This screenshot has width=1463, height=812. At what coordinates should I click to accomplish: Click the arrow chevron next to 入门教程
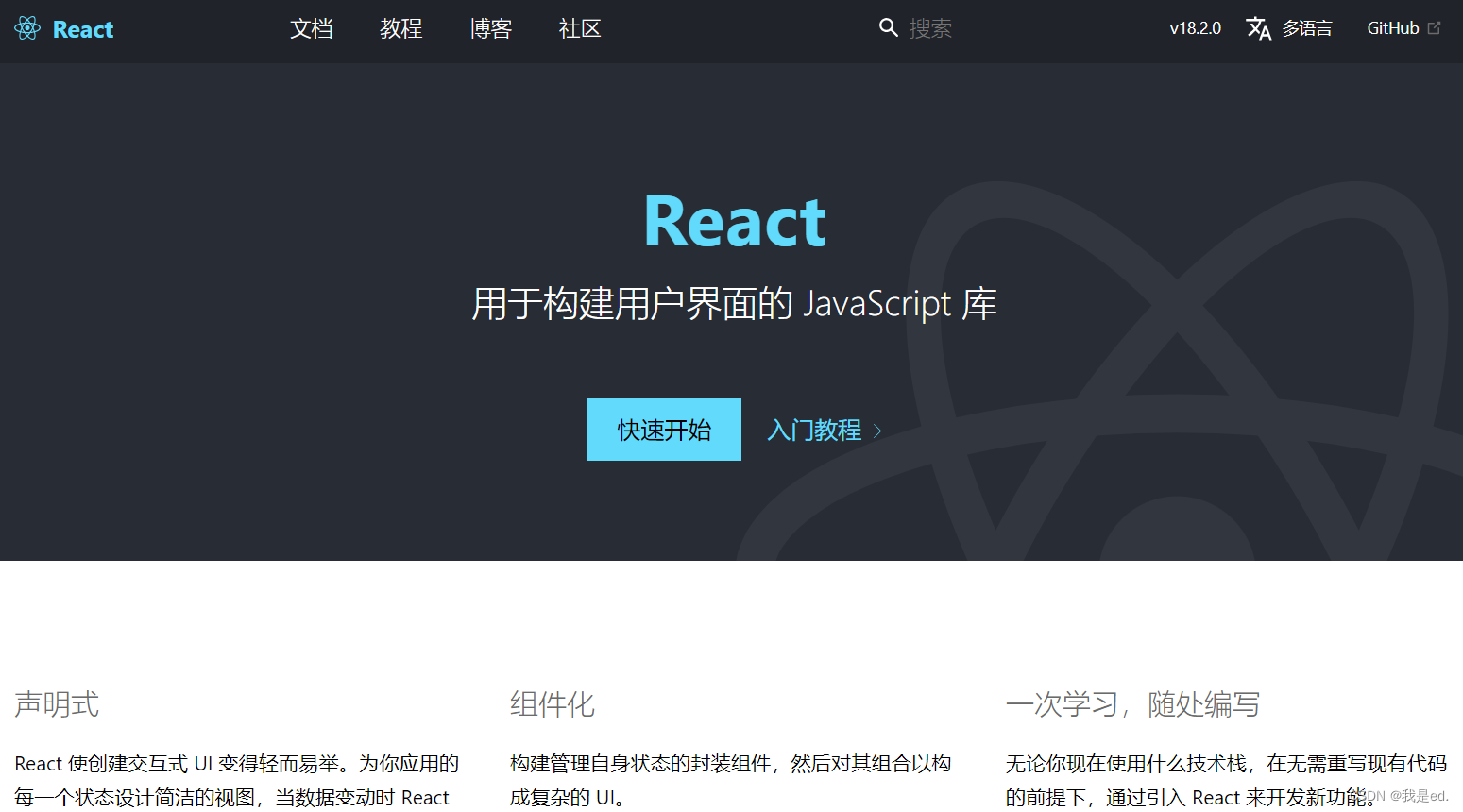point(877,430)
